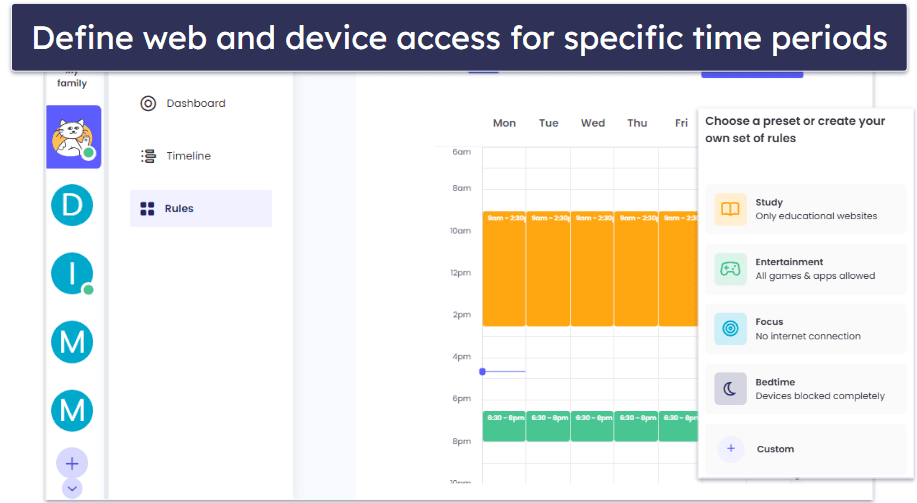Screen dimensions: 917x503
Task: Select the Focus preset
Action: pyautogui.click(x=805, y=329)
